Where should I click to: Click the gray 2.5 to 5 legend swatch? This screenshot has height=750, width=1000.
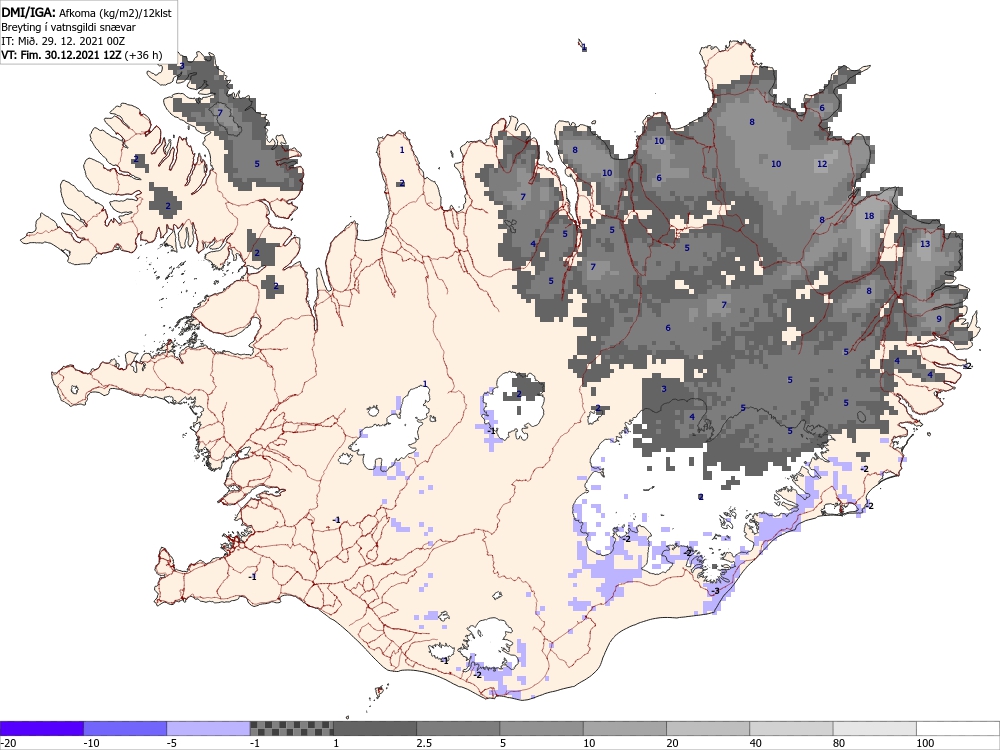458,728
